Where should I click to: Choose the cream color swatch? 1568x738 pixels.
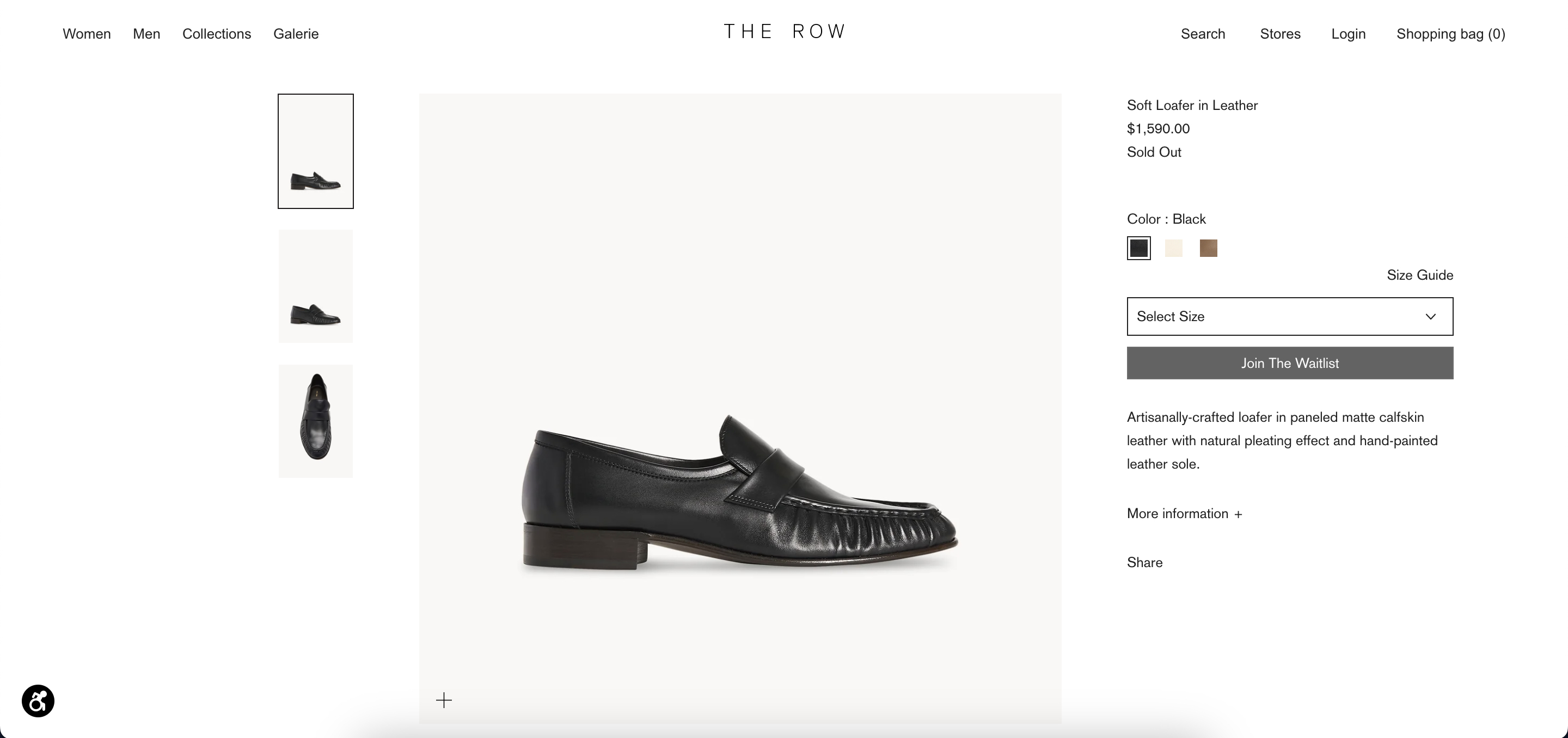(x=1174, y=248)
